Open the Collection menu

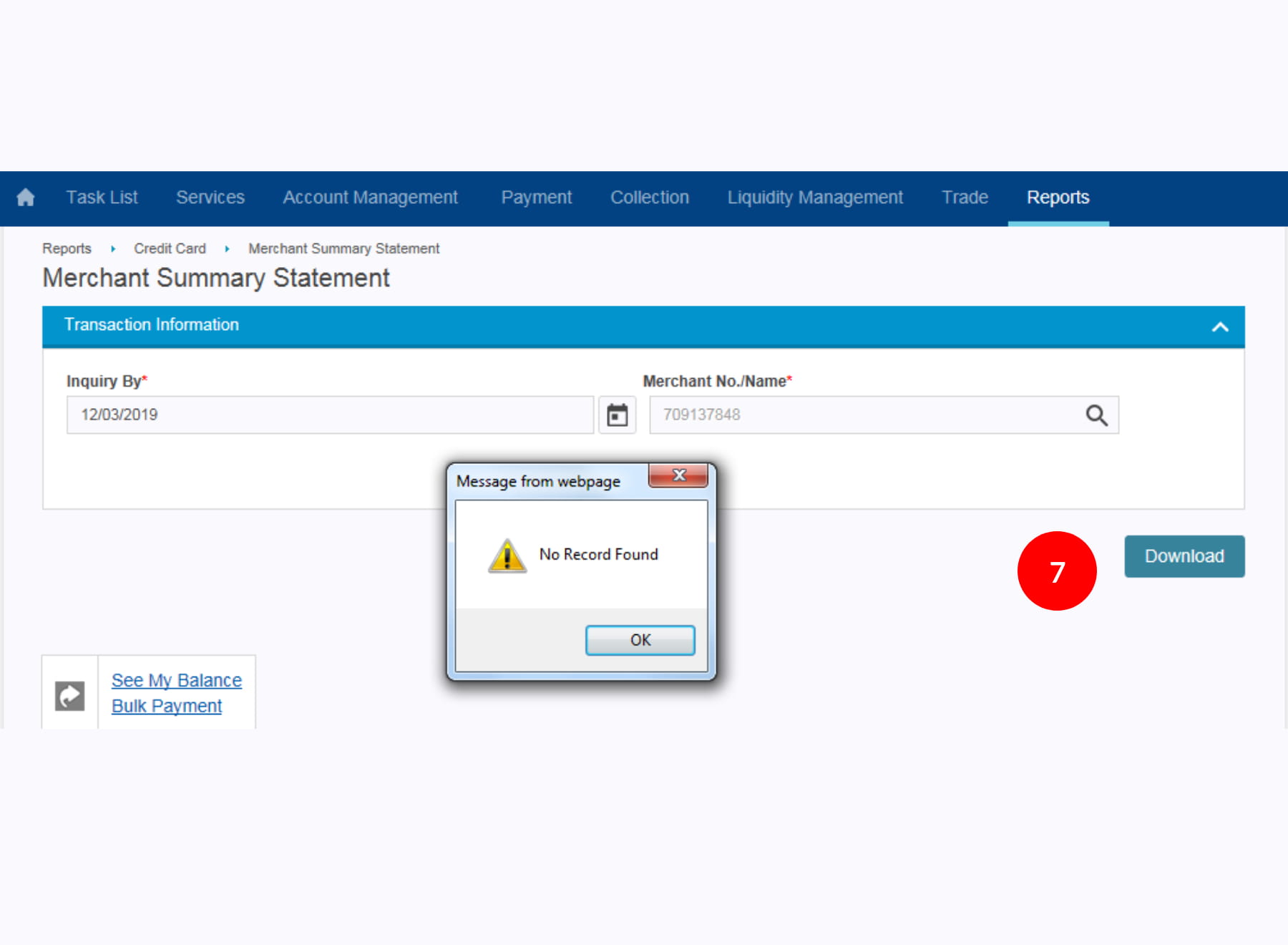pyautogui.click(x=650, y=198)
